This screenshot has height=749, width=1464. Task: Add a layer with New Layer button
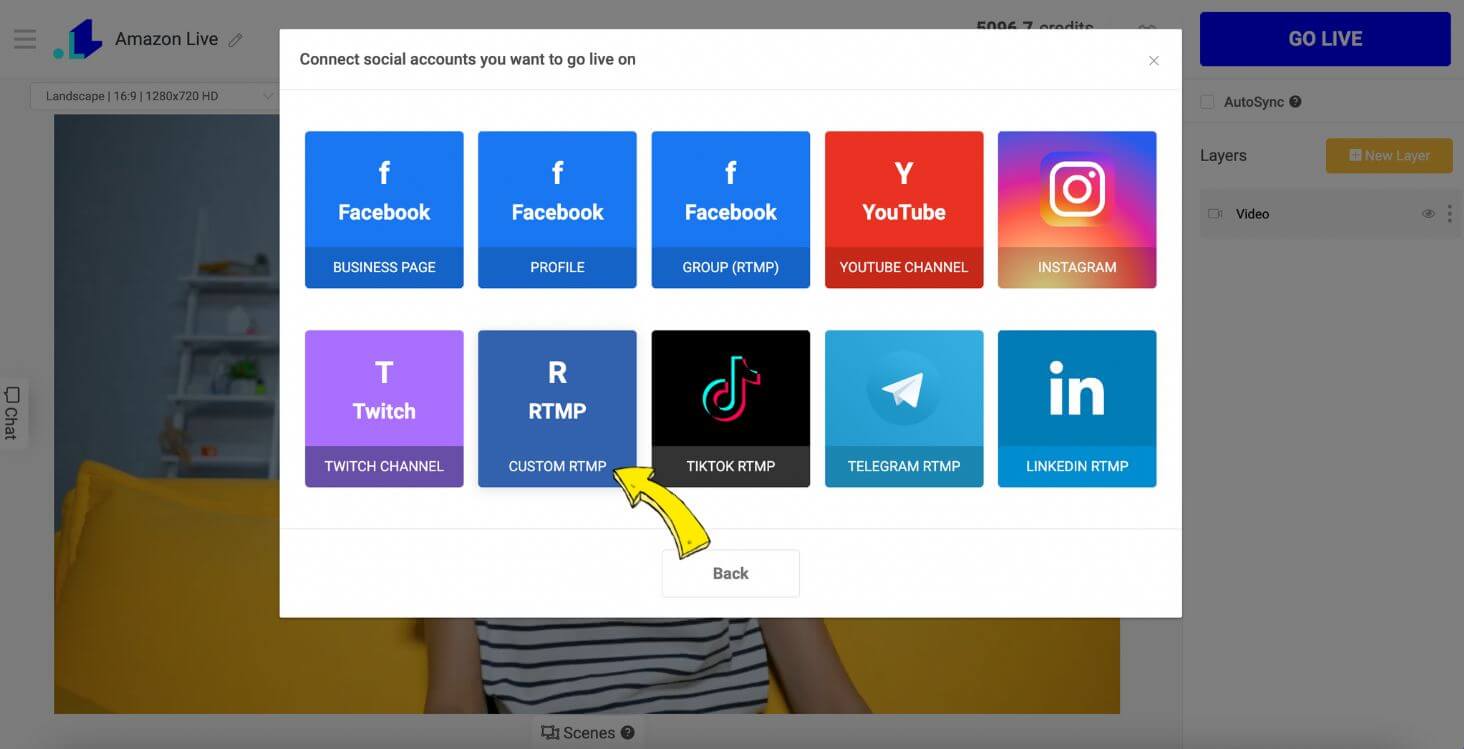pos(1389,155)
